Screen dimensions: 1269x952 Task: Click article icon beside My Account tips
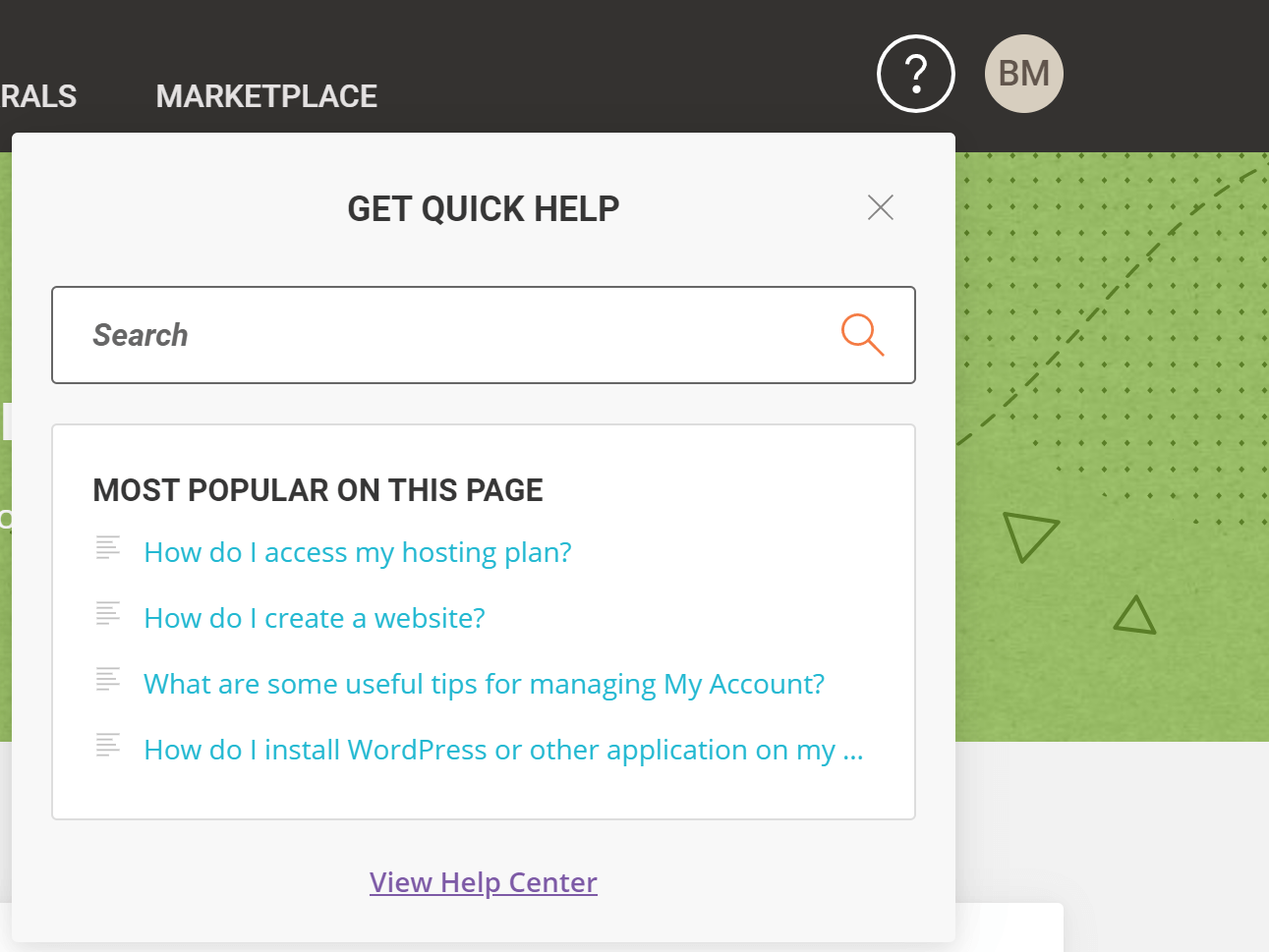click(x=108, y=680)
